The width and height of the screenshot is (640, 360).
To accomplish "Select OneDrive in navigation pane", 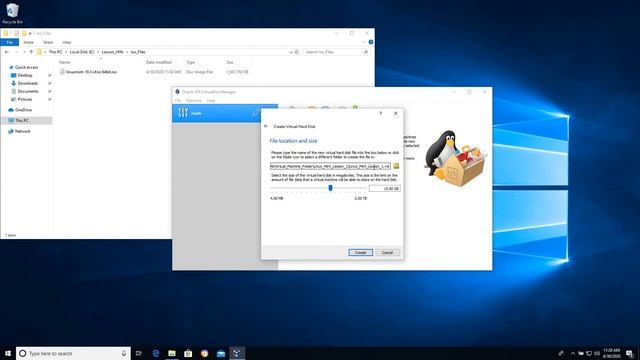I will 23,110.
